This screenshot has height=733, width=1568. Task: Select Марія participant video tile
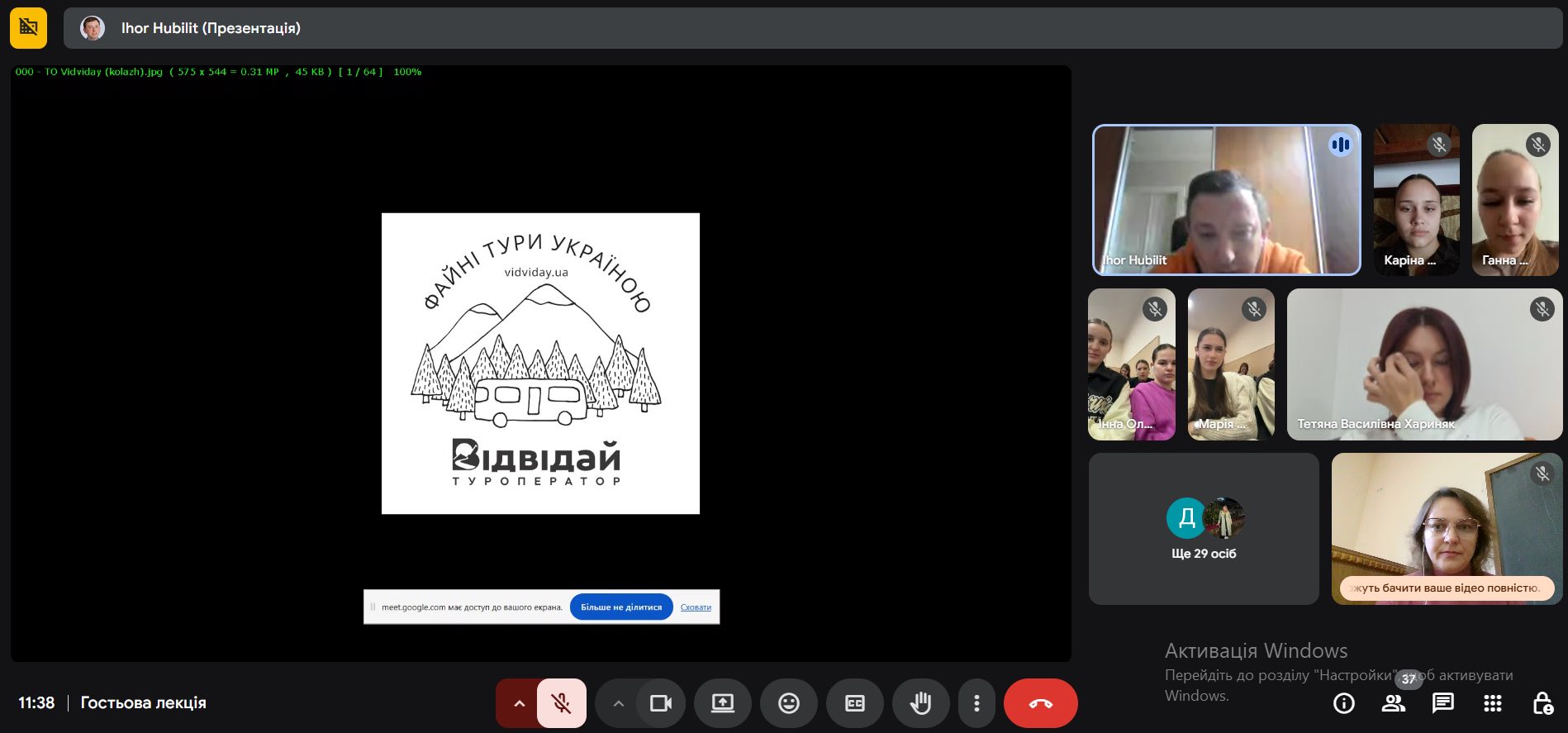tap(1231, 364)
